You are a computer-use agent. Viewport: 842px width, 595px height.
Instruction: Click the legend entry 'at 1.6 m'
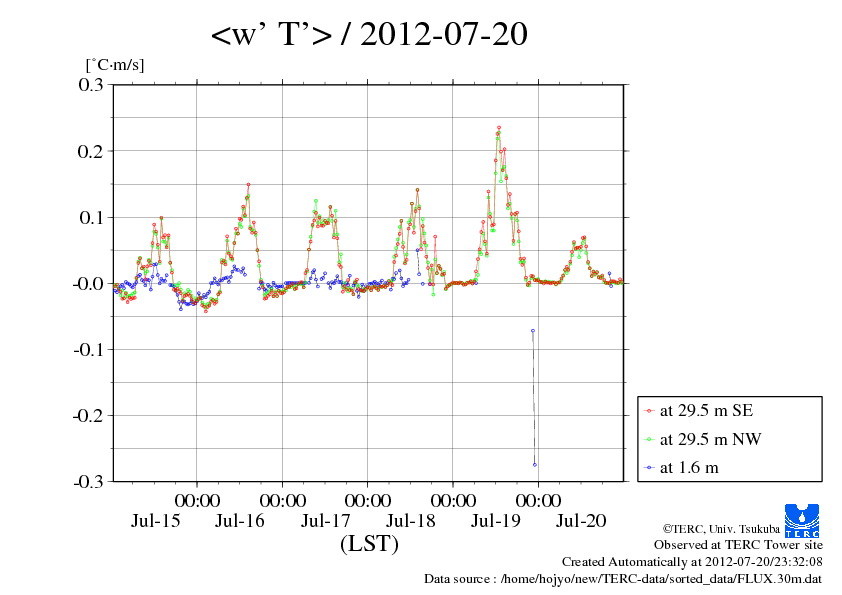click(689, 468)
